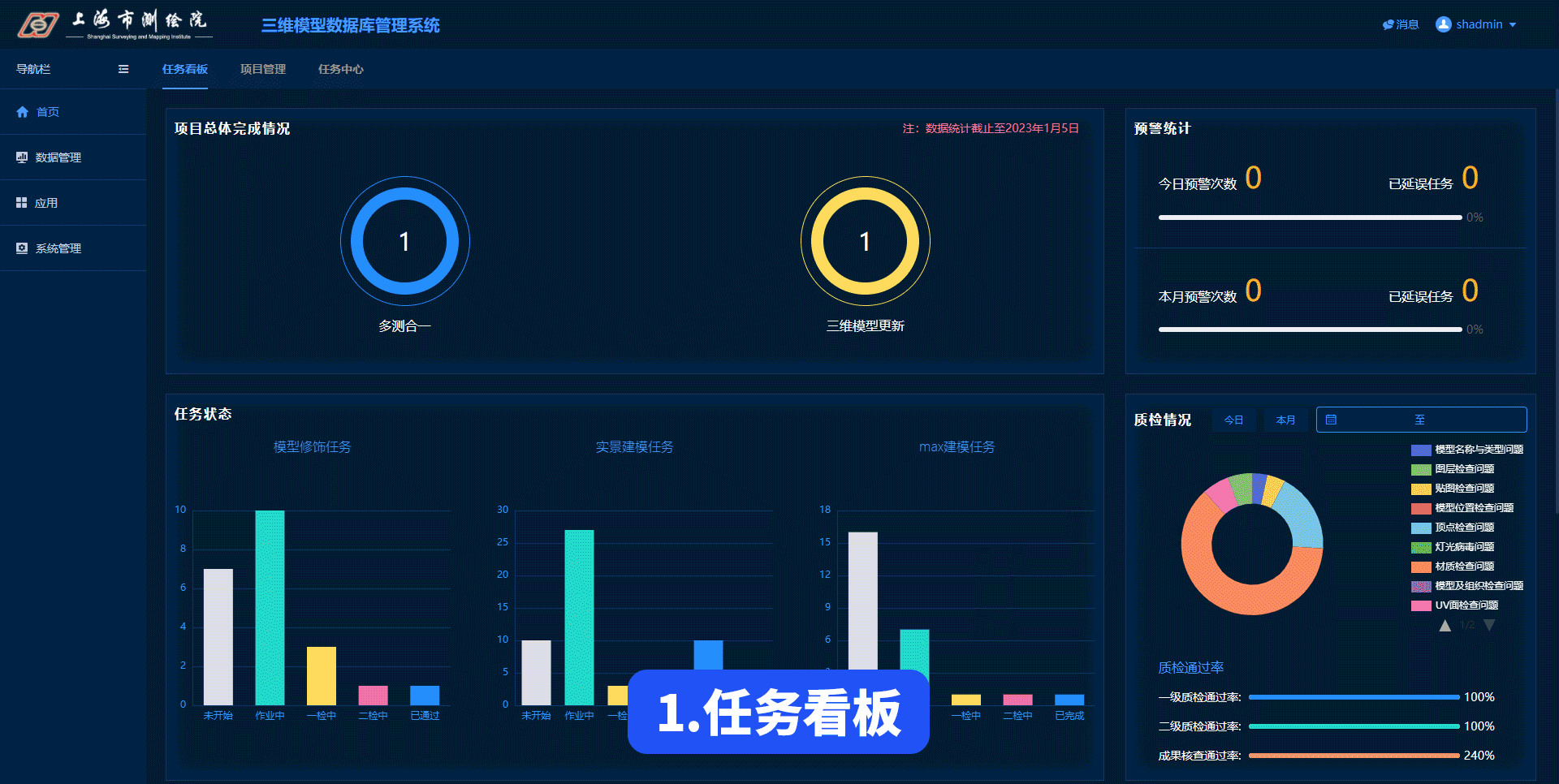Image resolution: width=1559 pixels, height=784 pixels.
Task: Click the calendar icon in the date range field
Action: click(x=1331, y=420)
